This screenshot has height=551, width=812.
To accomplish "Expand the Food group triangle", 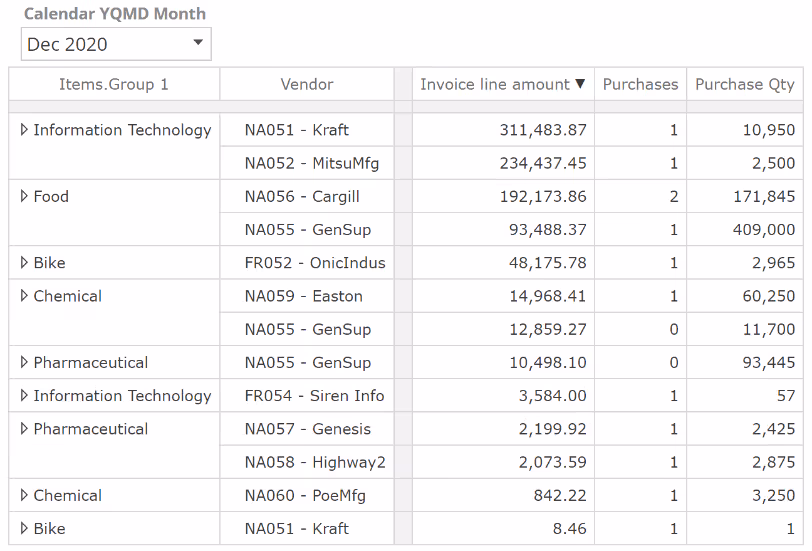I will click(24, 196).
